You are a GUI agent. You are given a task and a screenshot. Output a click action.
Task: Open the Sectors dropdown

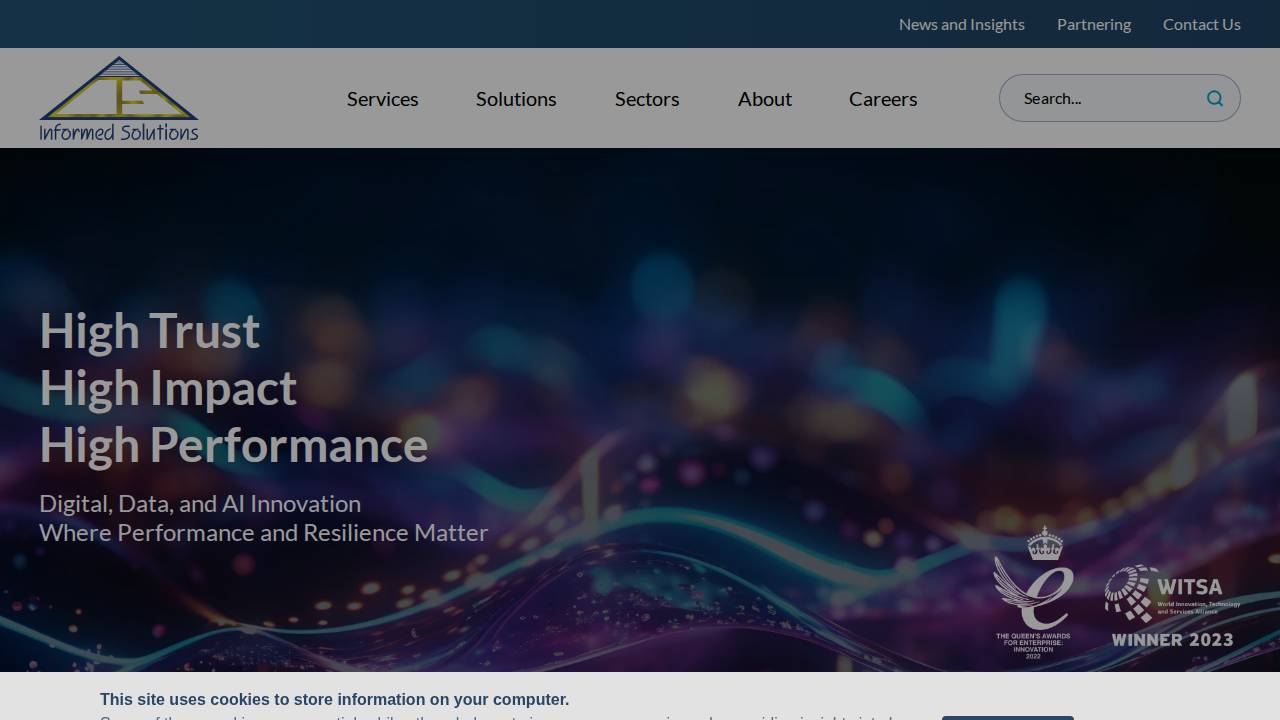[646, 98]
